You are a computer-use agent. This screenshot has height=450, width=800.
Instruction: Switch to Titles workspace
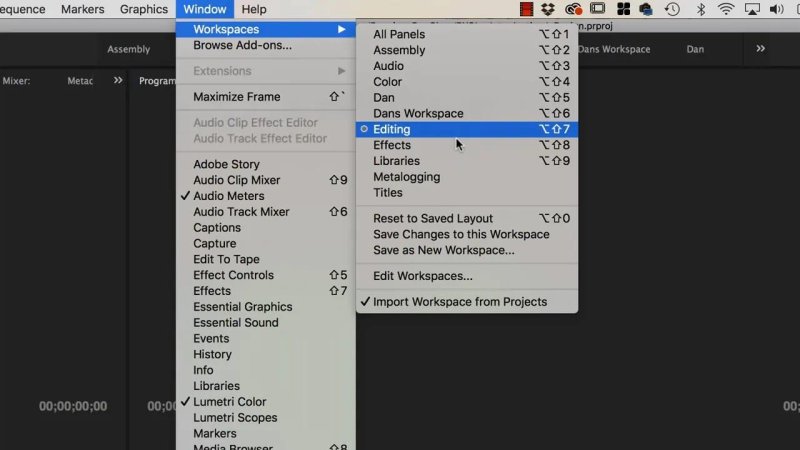tap(467, 193)
